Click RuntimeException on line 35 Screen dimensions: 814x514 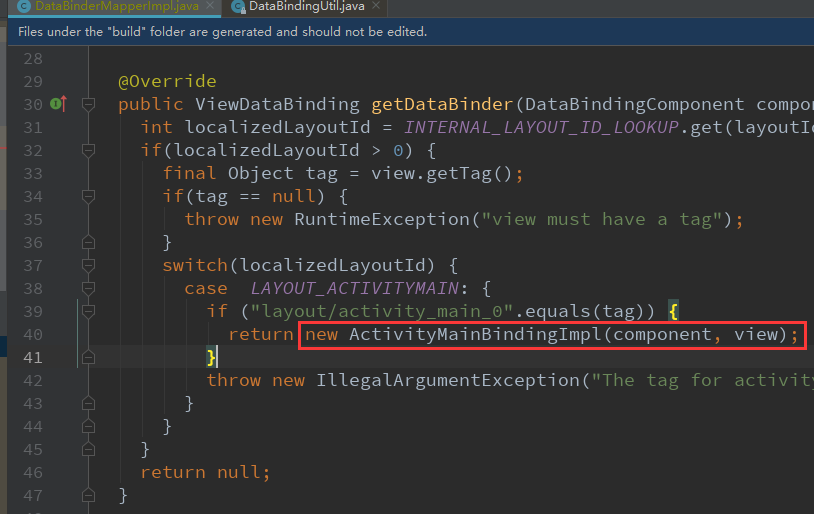(382, 219)
